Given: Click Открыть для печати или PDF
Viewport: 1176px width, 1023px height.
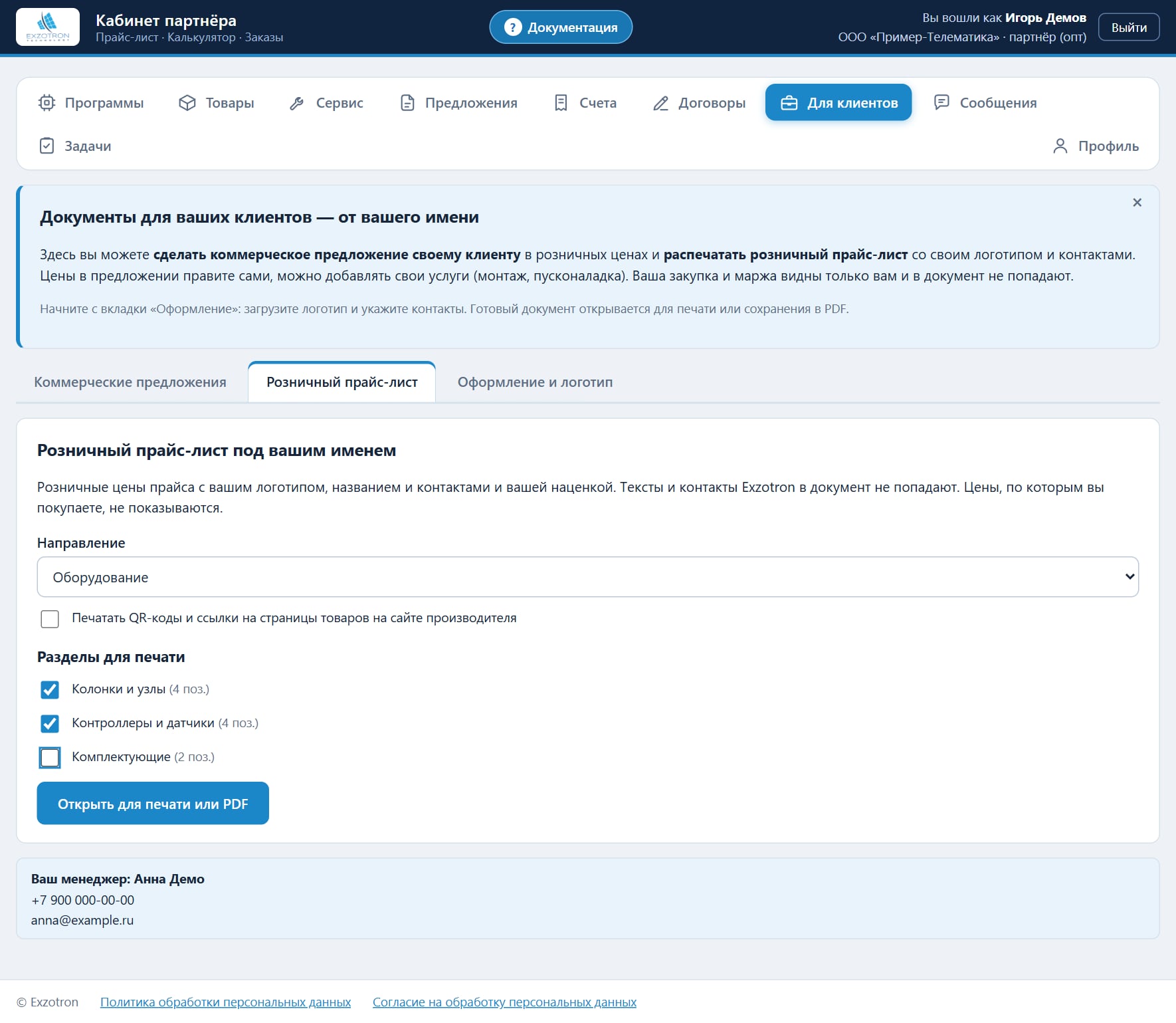Looking at the screenshot, I should click(x=153, y=804).
